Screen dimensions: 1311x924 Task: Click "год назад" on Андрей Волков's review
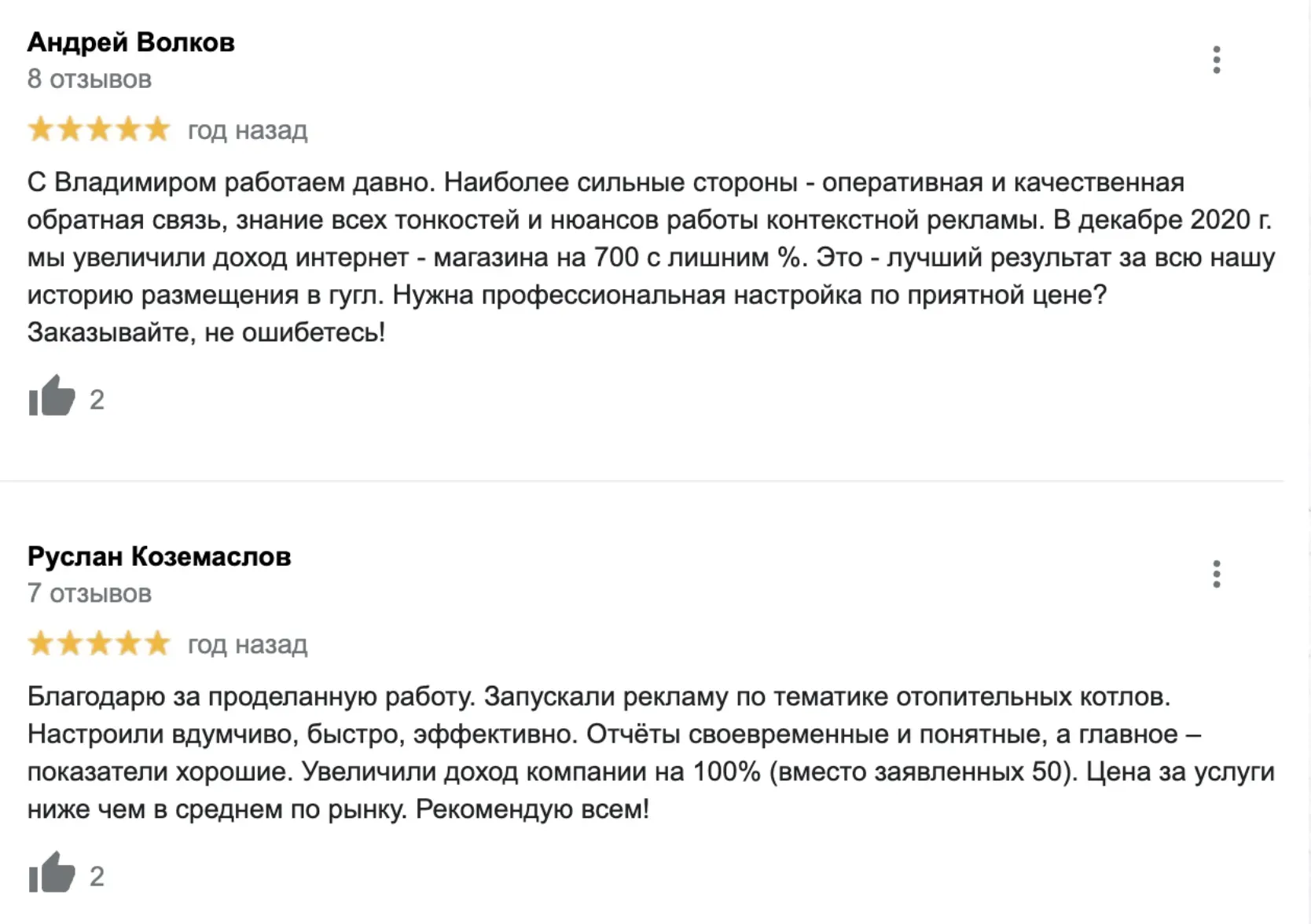[248, 130]
